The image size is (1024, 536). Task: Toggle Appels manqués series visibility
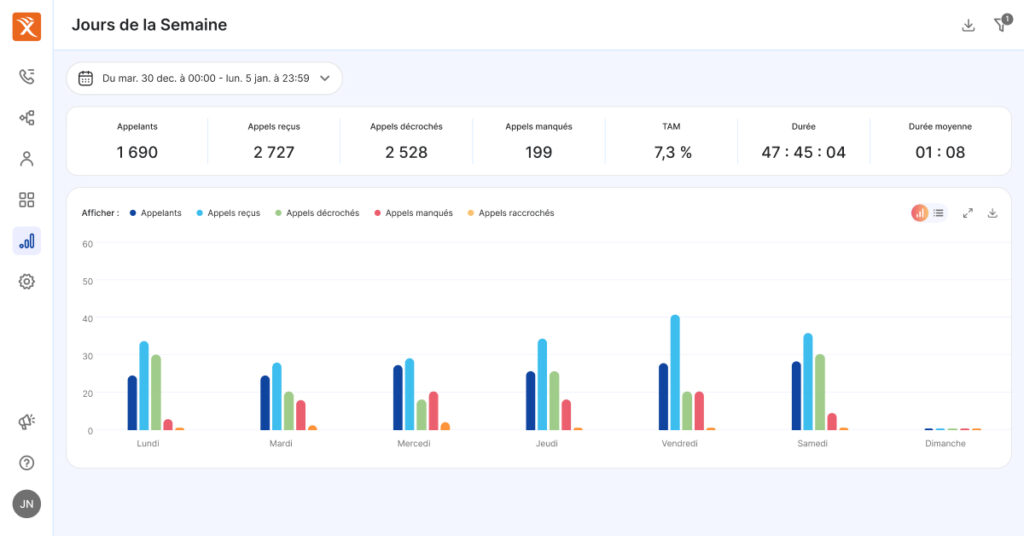pos(413,213)
